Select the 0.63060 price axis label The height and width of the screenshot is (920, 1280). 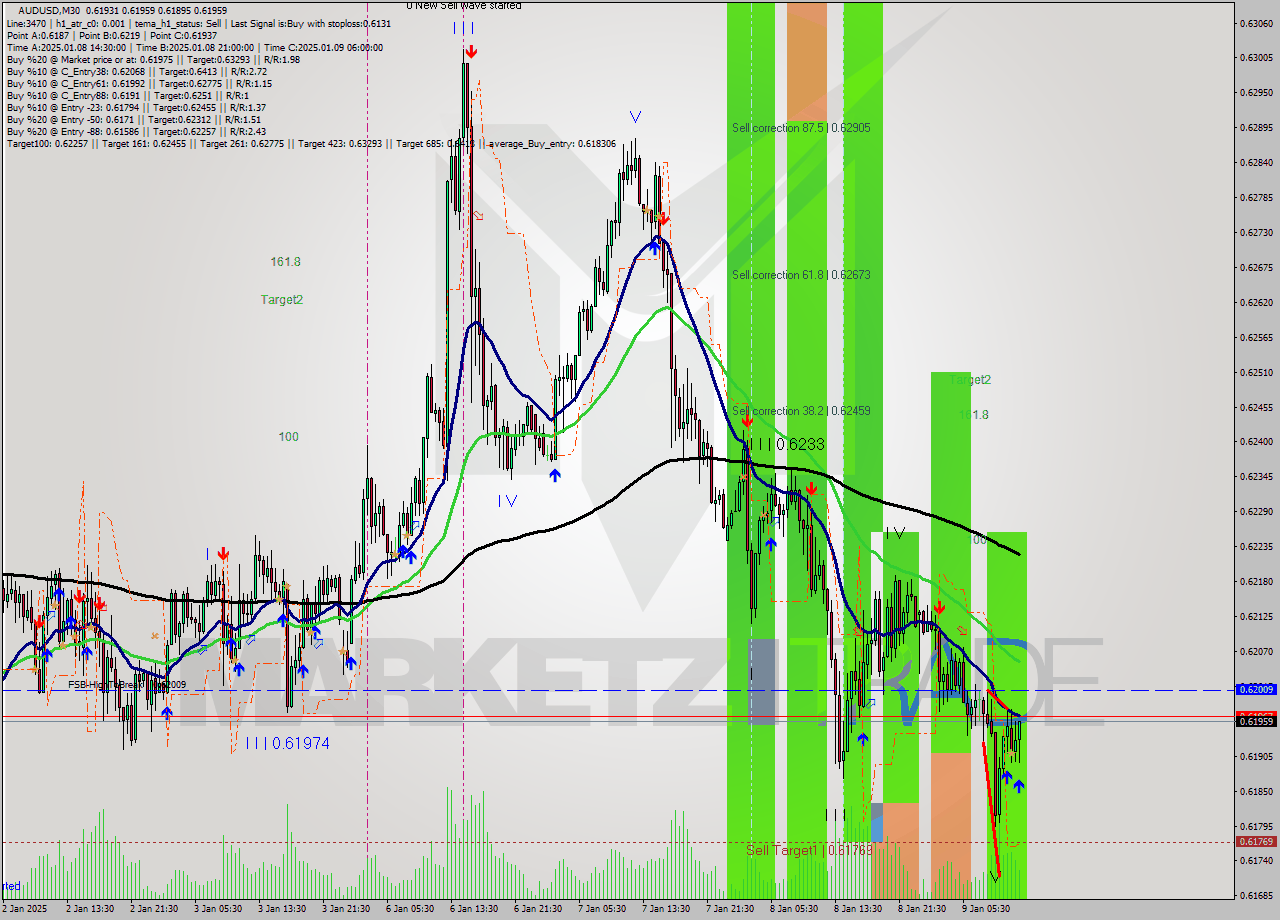(x=1257, y=22)
